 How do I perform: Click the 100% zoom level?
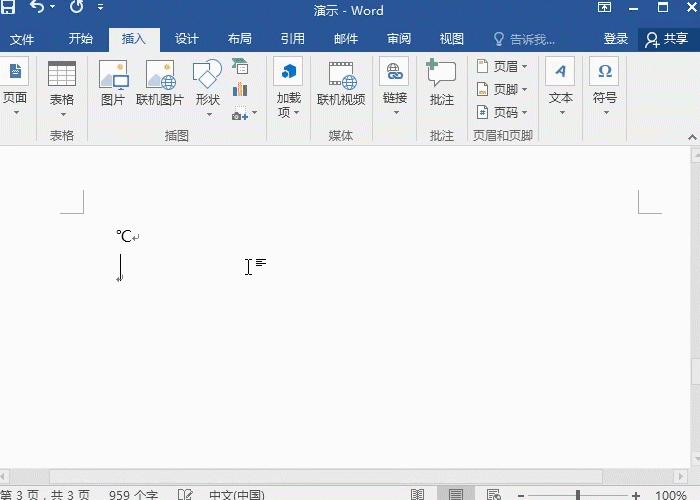coord(671,495)
